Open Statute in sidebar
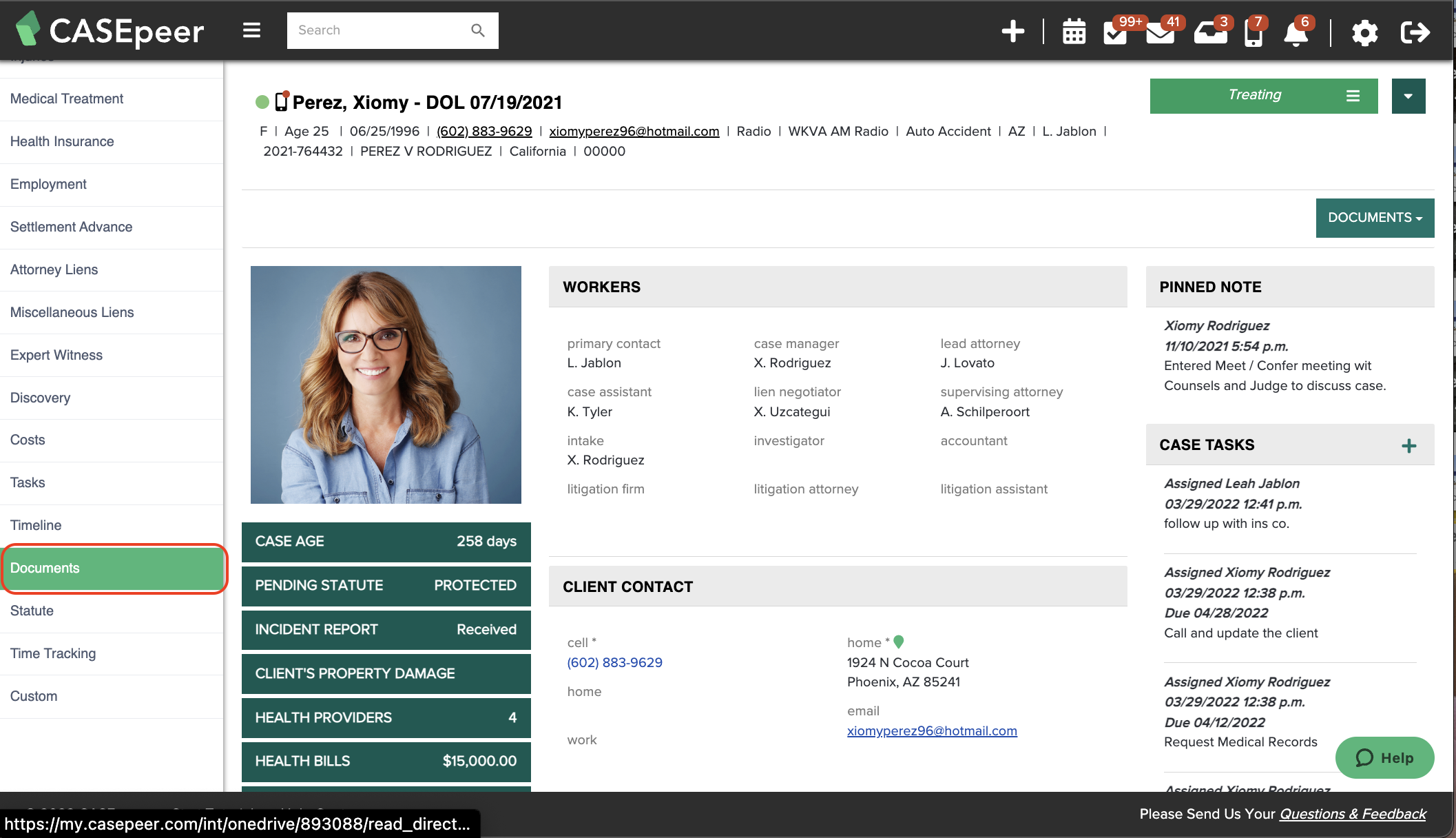The width and height of the screenshot is (1456, 838). coord(112,611)
